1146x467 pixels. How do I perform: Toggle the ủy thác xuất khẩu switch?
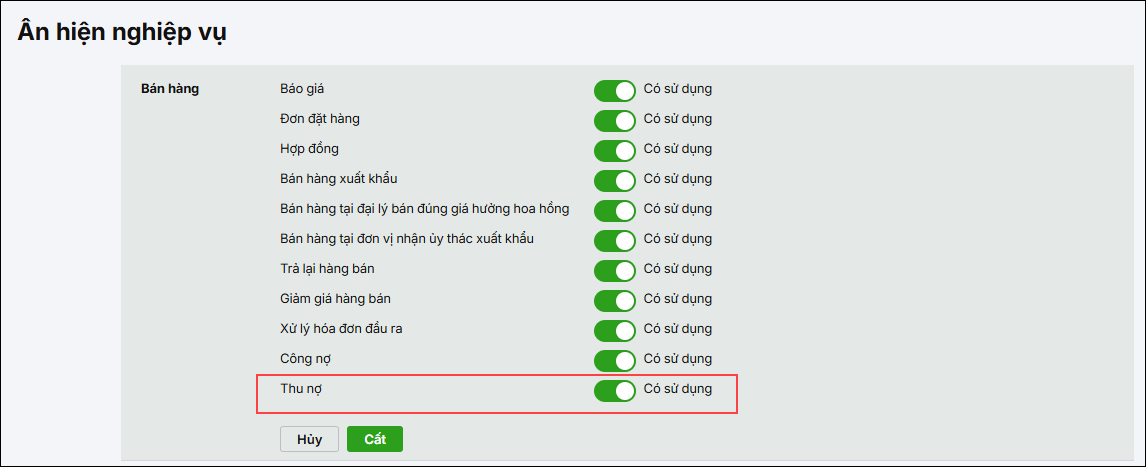pos(615,241)
